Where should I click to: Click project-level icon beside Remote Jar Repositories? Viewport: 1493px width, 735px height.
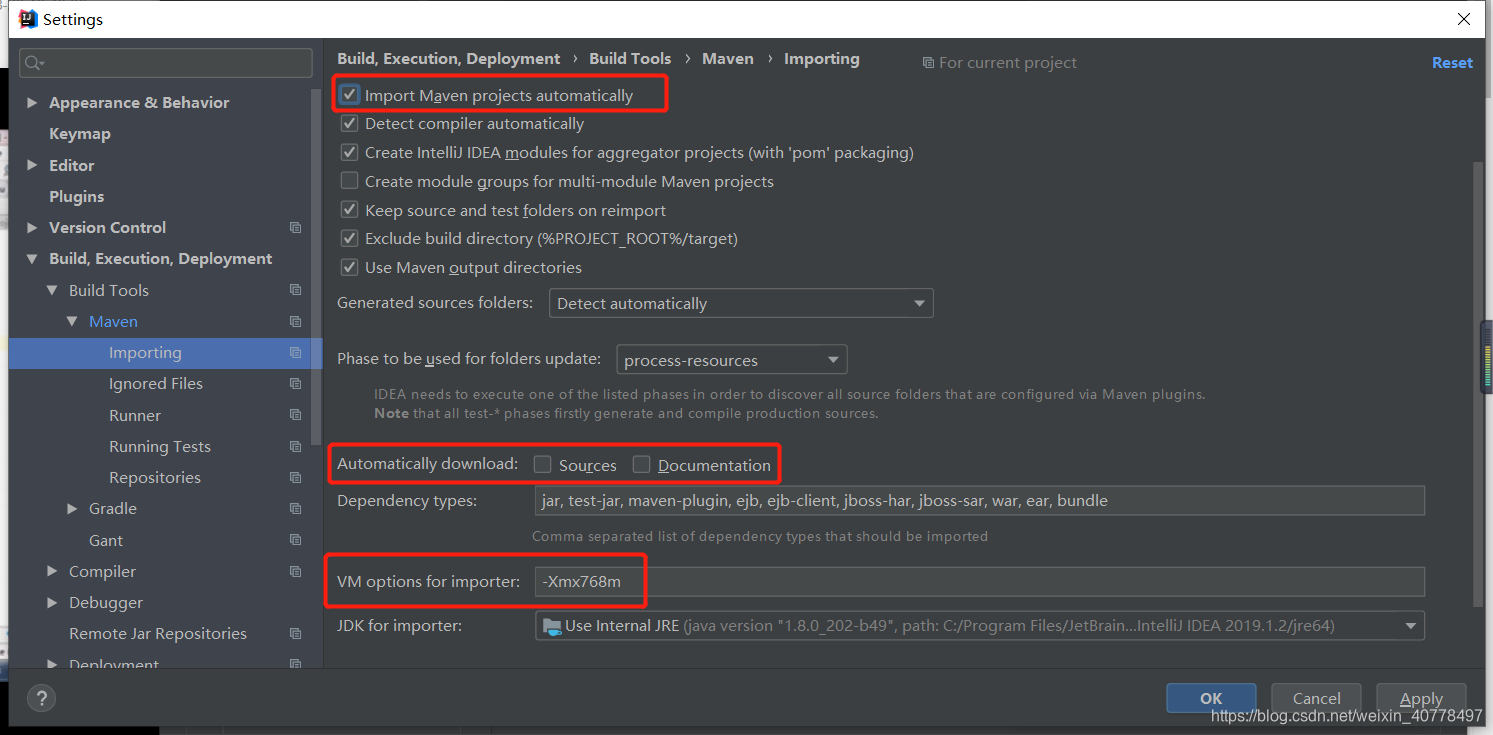295,634
